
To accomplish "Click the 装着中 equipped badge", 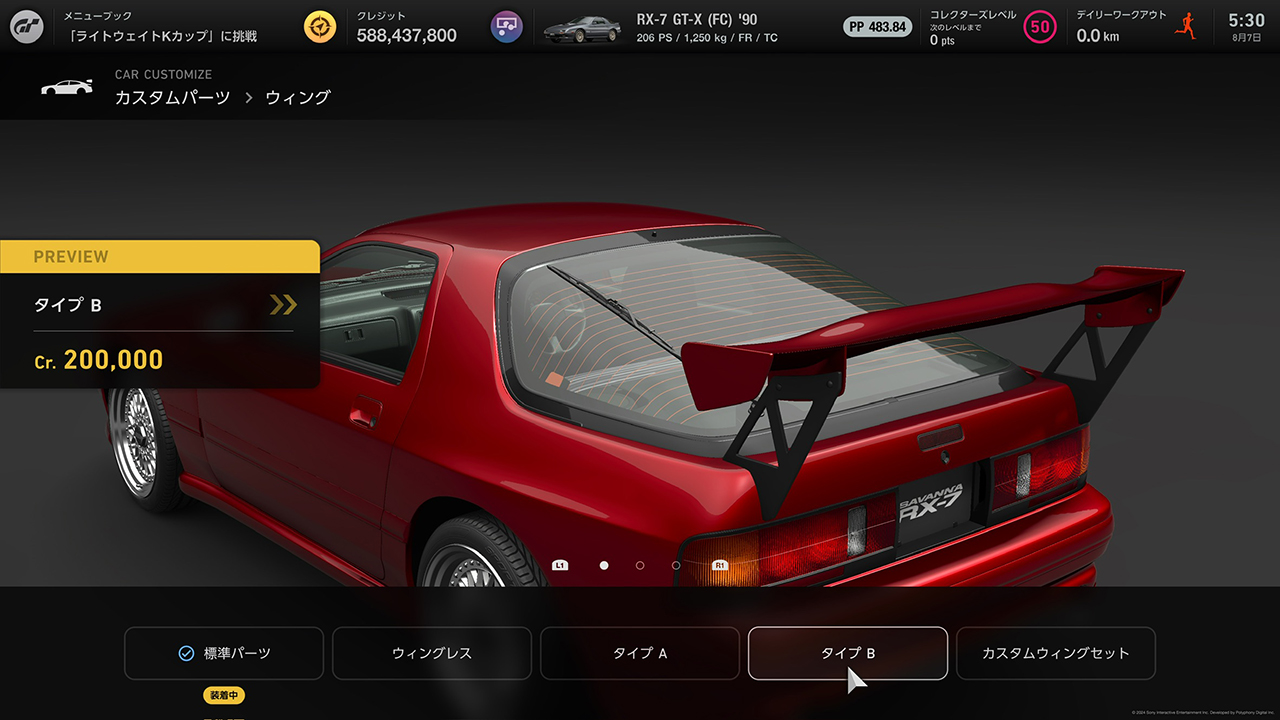I will [224, 695].
